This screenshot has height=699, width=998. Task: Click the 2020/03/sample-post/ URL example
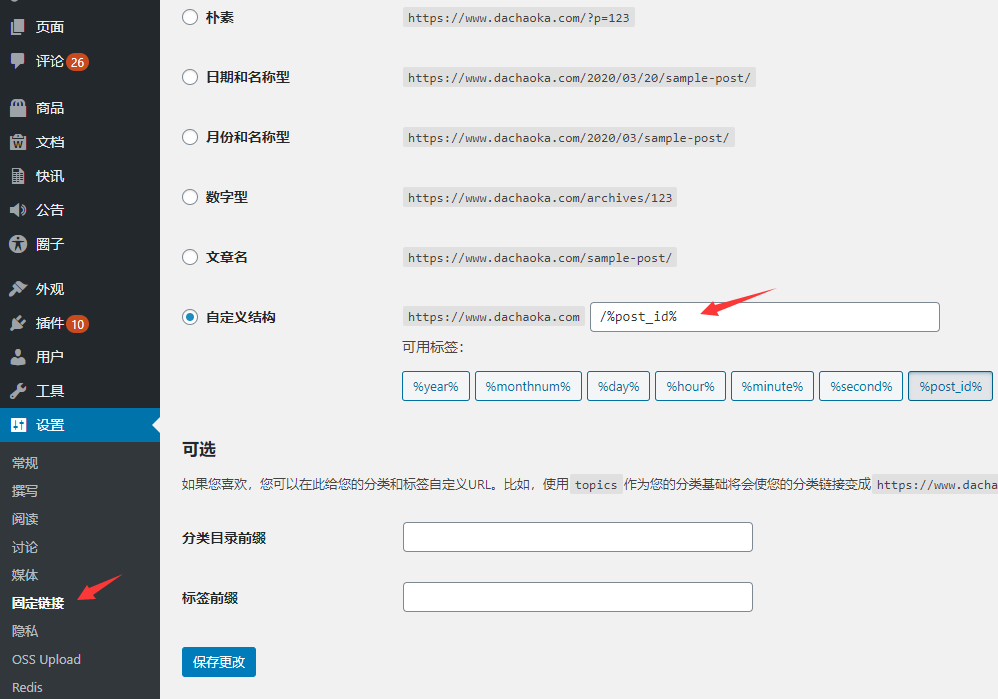[x=568, y=138]
